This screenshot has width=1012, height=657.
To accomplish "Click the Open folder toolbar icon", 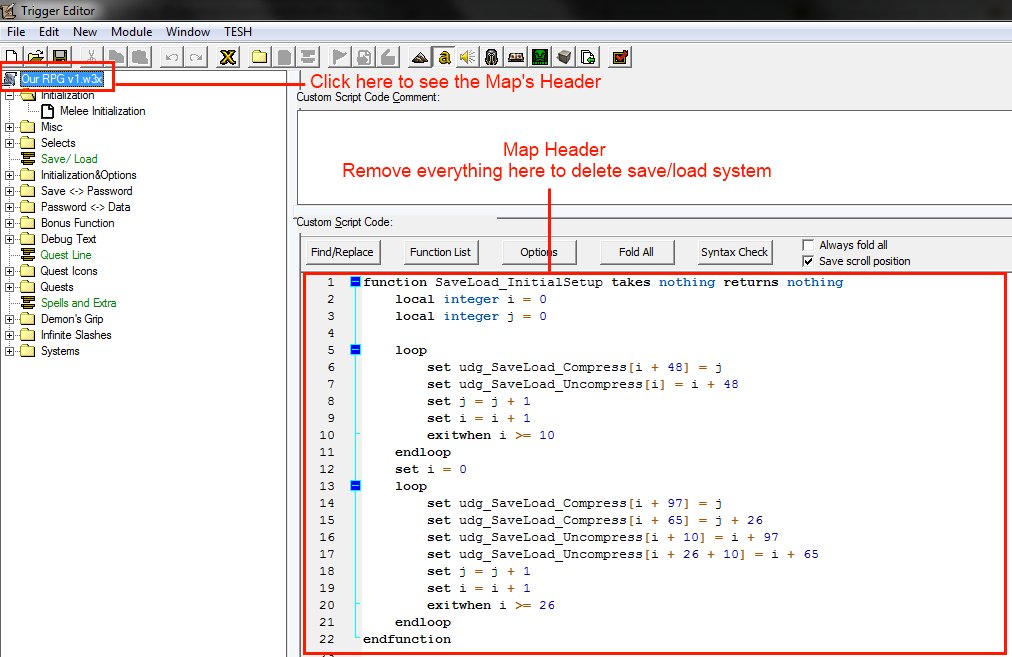I will click(35, 57).
